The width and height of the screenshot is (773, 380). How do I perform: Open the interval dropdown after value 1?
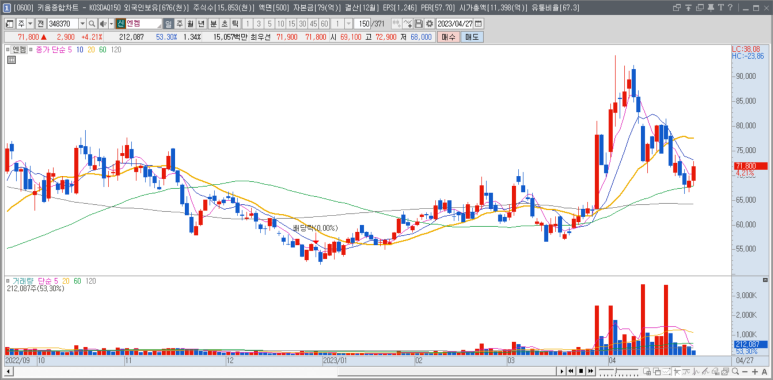click(348, 24)
